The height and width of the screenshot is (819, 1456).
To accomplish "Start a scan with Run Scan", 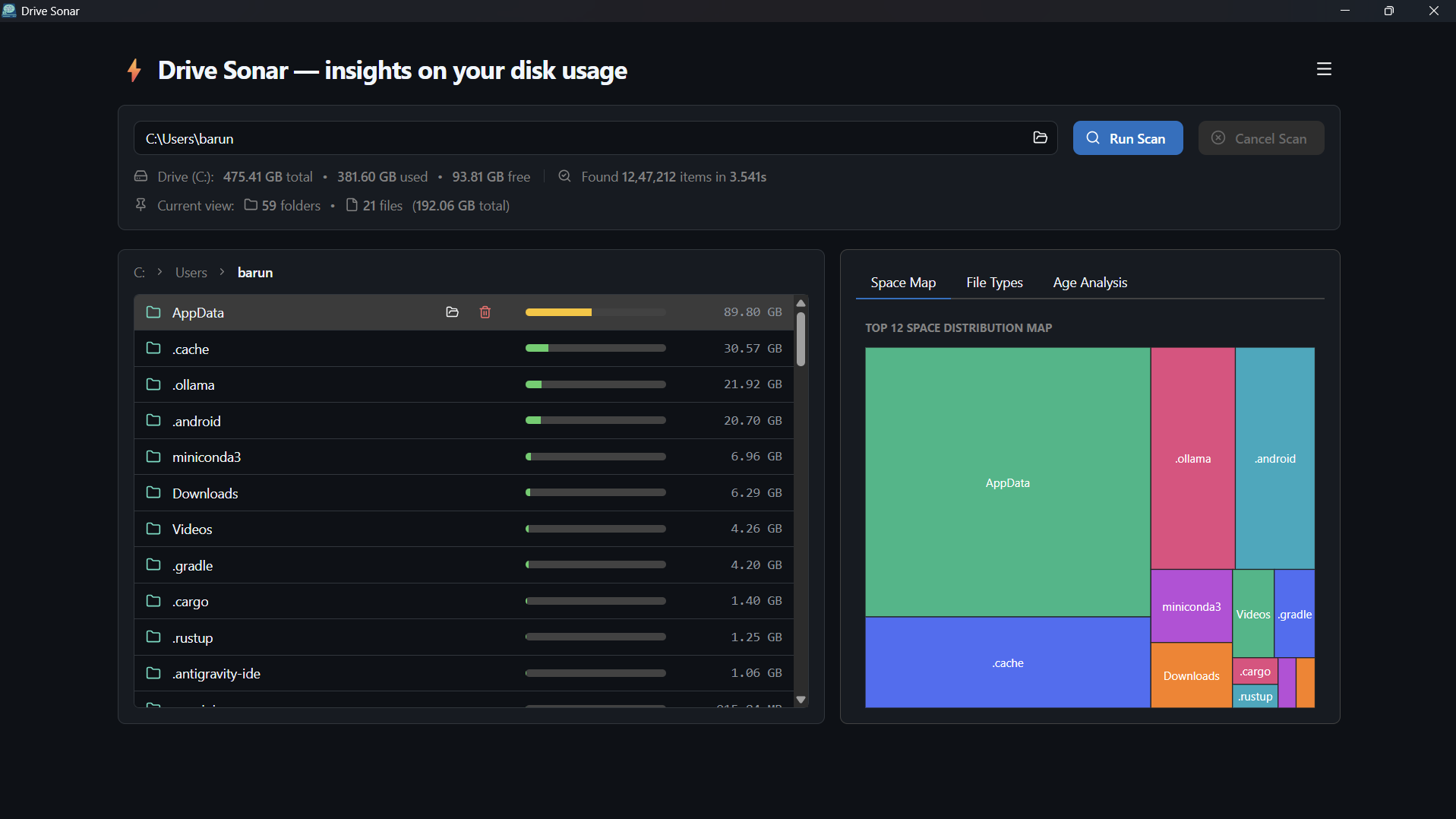I will coord(1128,138).
